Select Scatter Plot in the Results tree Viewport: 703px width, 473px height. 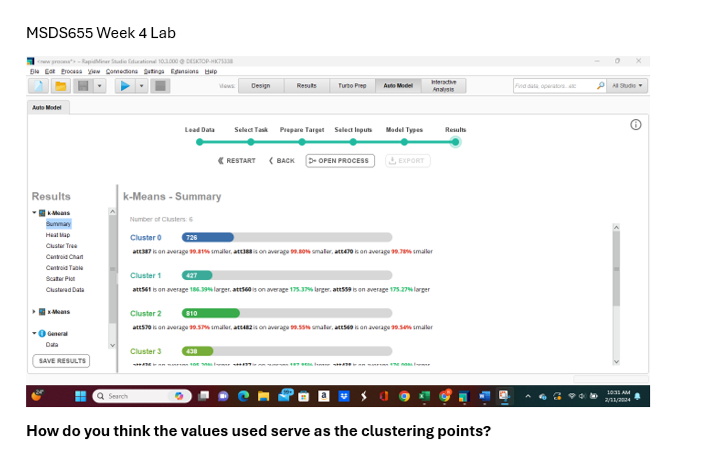coord(61,279)
